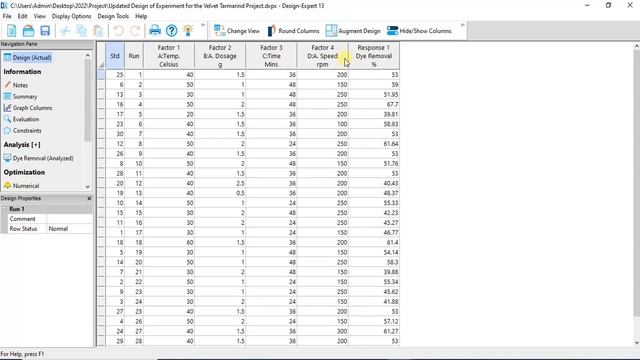The height and width of the screenshot is (360, 640).
Task: Click the table vertical scrollbar down arrow
Action: [x=636, y=342]
